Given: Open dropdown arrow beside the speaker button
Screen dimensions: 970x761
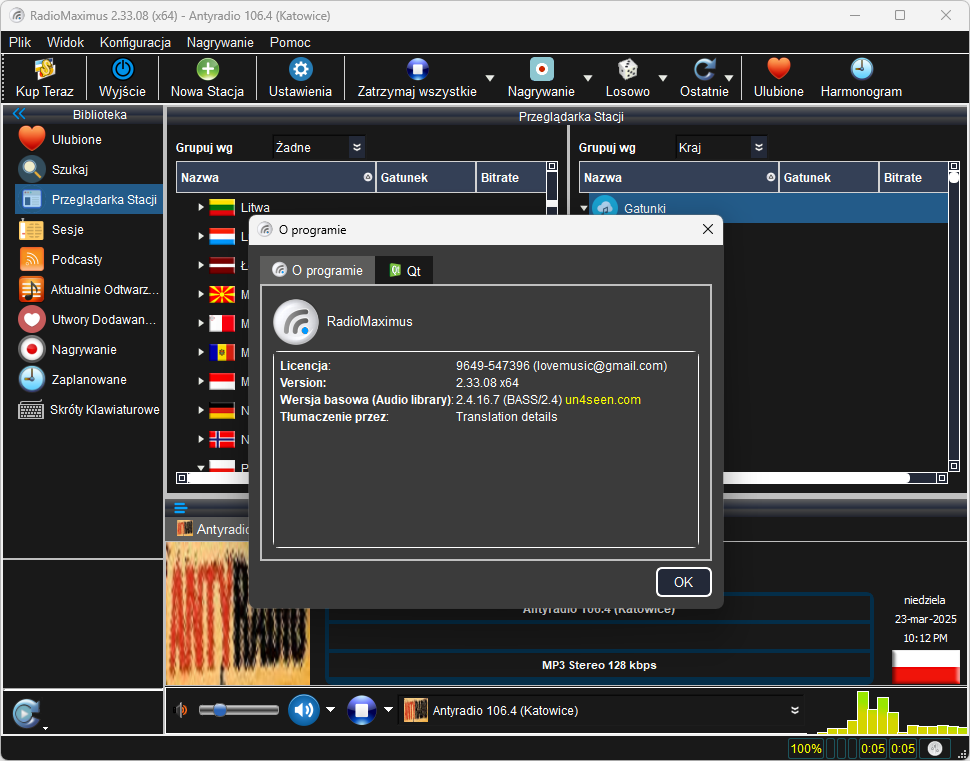Looking at the screenshot, I should point(330,710).
